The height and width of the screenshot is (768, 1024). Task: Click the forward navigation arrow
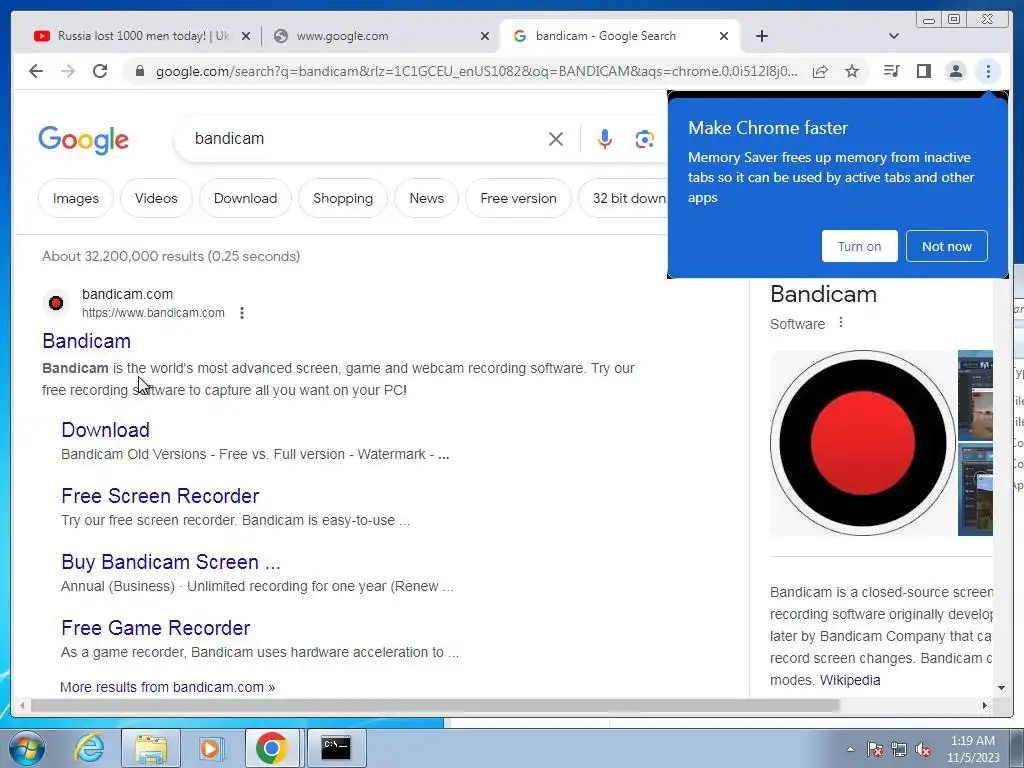pyautogui.click(x=68, y=71)
